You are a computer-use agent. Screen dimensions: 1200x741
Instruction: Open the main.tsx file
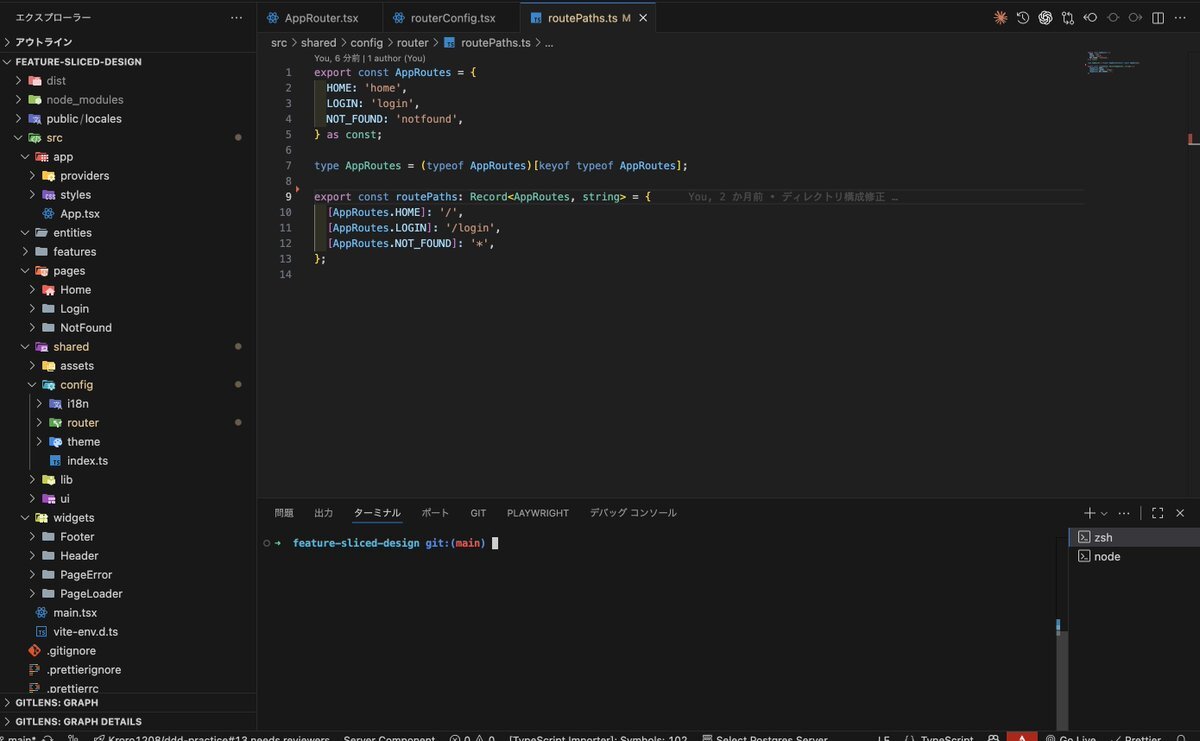tap(75, 613)
